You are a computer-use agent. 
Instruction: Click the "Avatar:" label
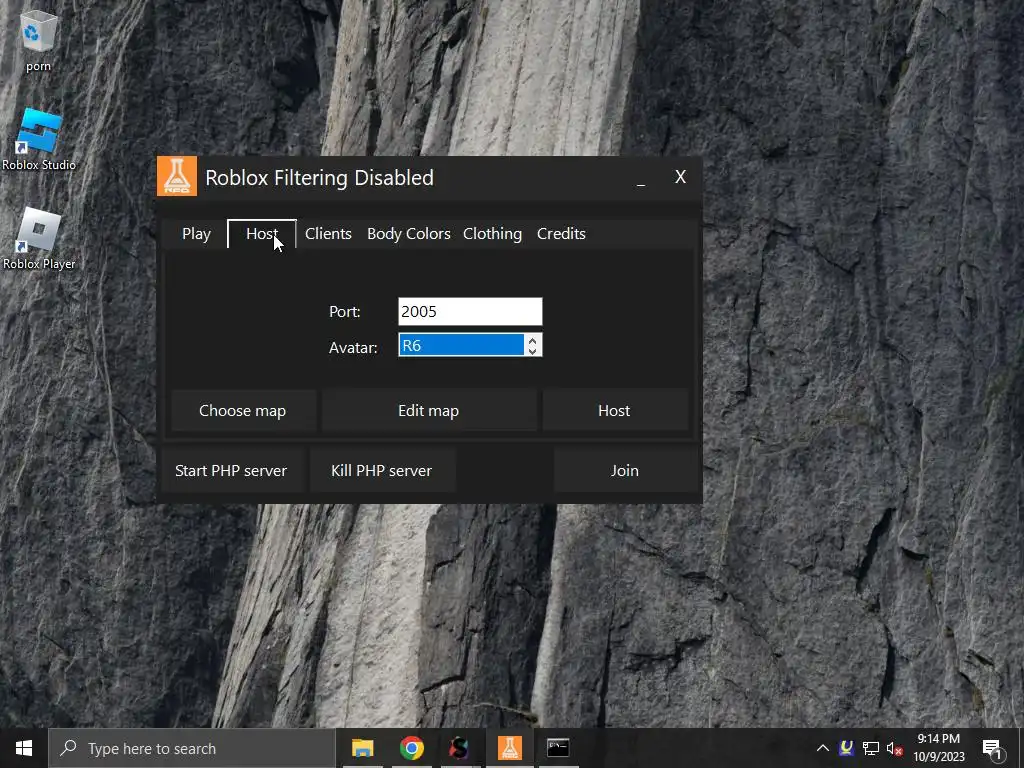pos(353,347)
